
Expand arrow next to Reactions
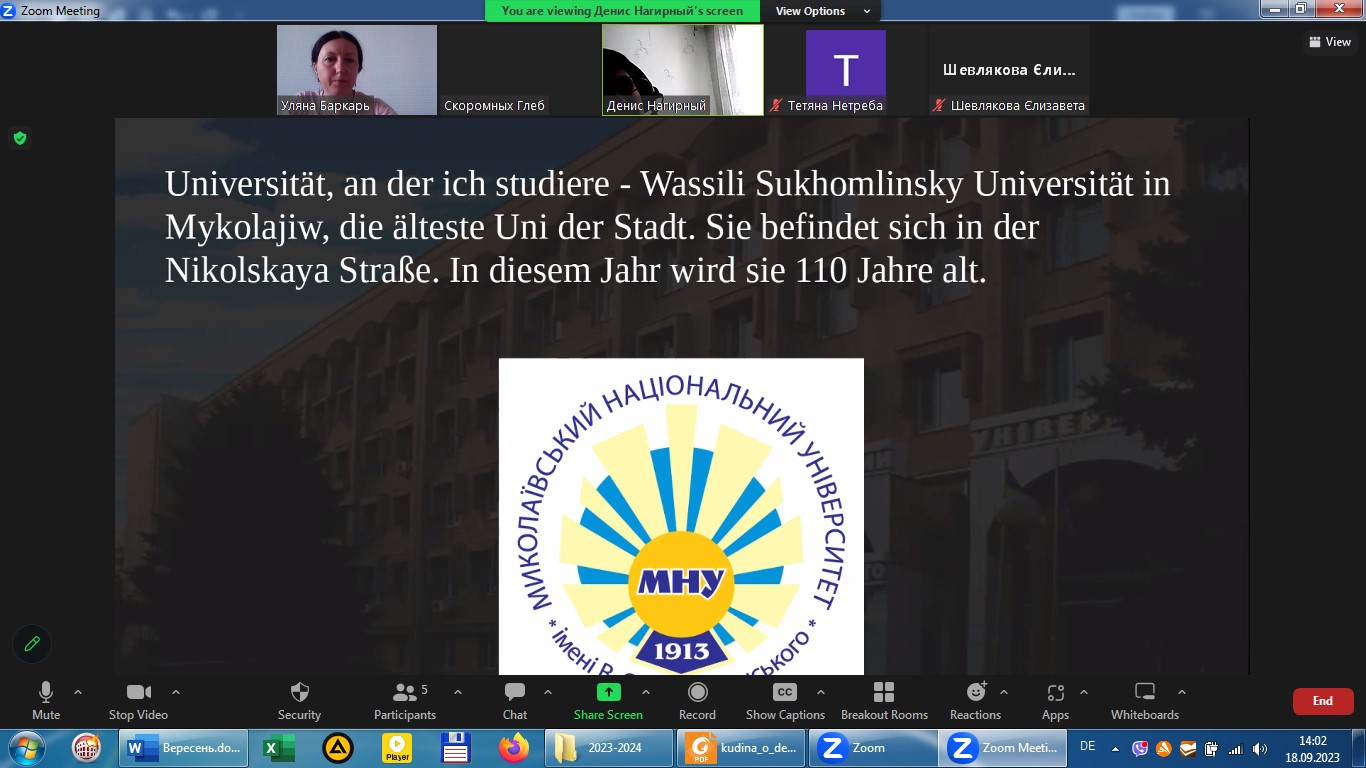click(1004, 692)
